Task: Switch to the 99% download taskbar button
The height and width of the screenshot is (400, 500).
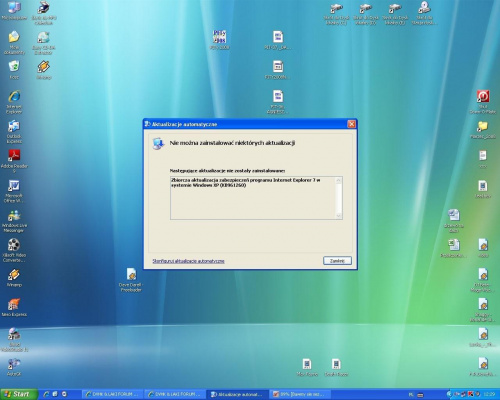Action: [299, 394]
